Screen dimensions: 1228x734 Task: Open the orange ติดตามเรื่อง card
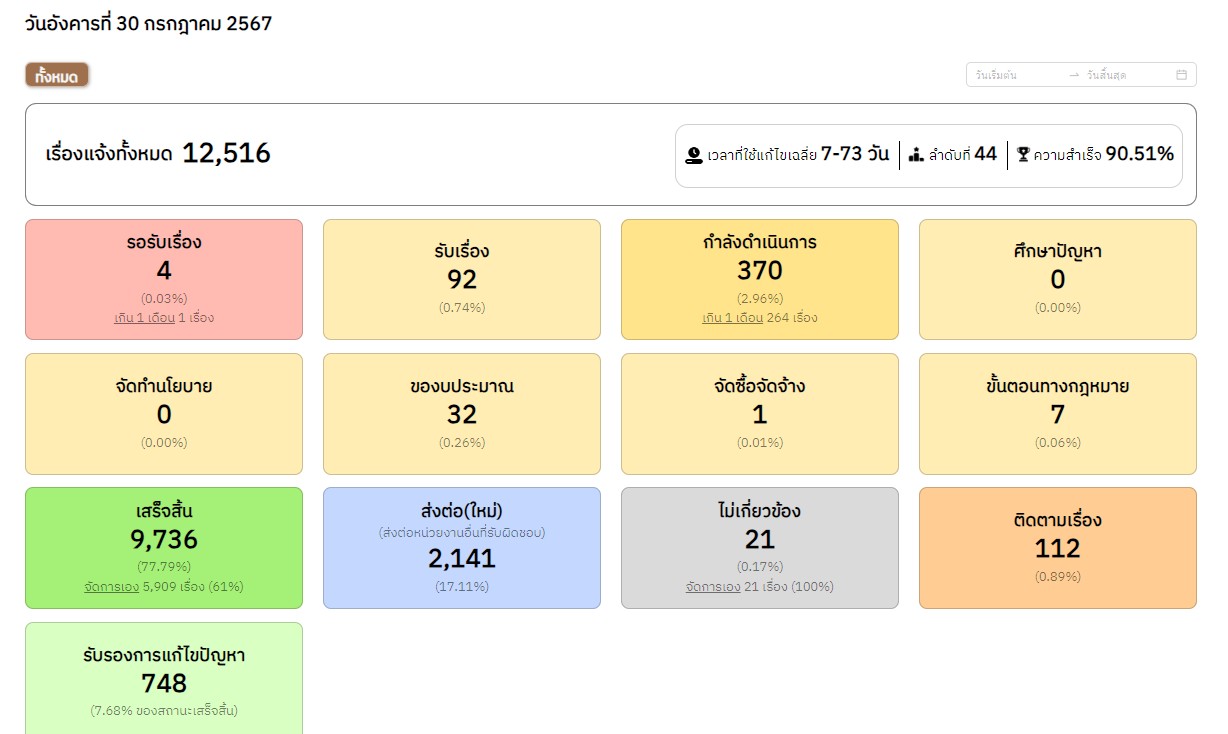click(x=1057, y=547)
